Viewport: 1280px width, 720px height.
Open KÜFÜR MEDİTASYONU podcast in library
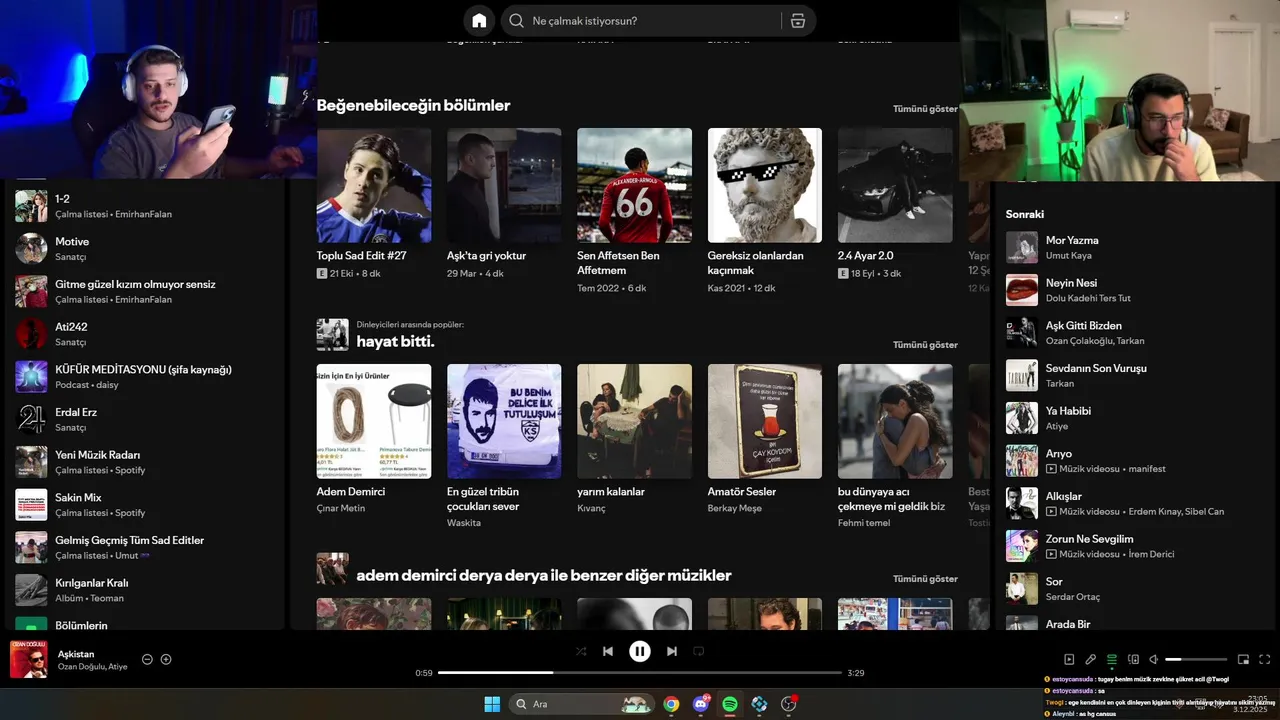146,376
